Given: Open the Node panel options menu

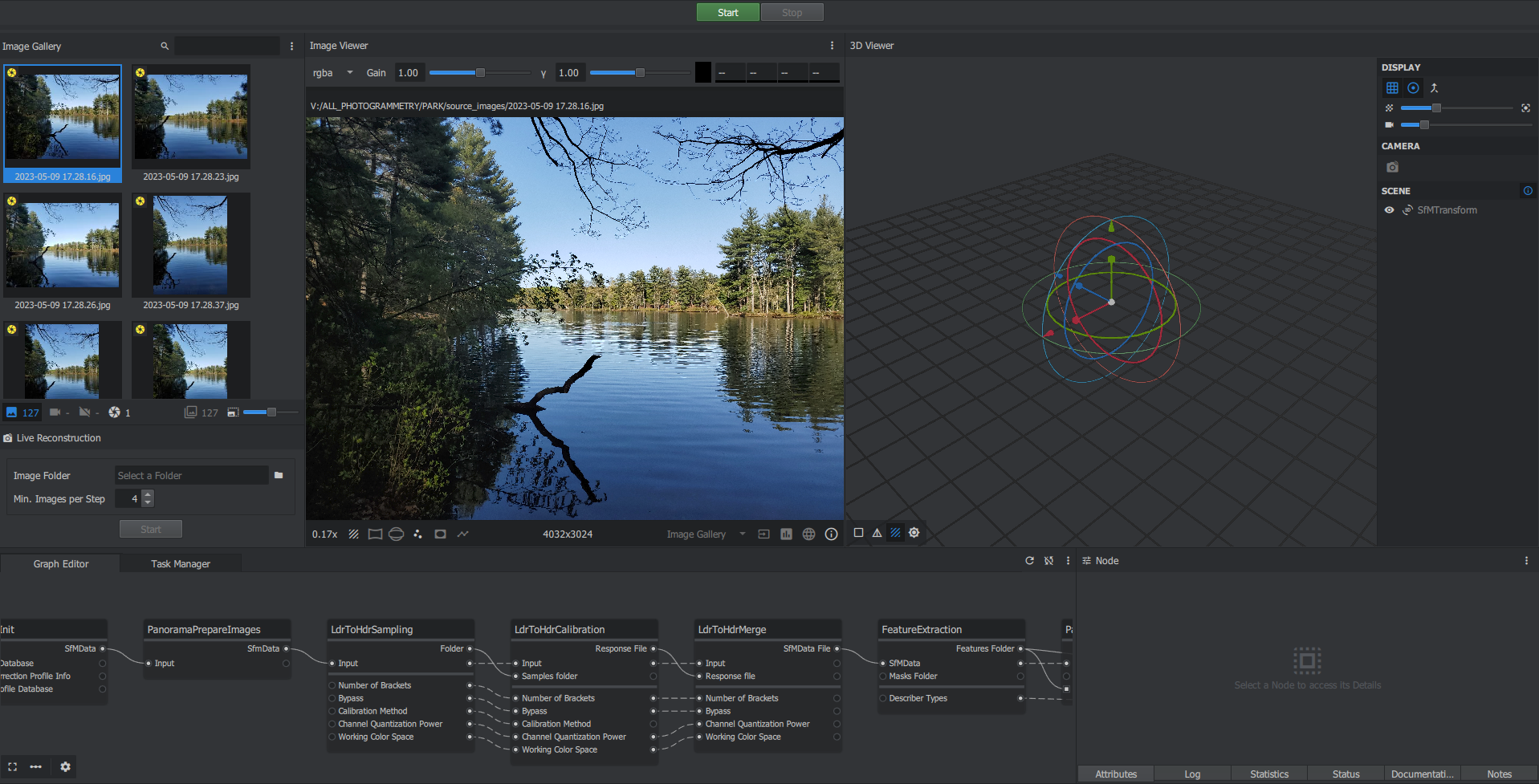Looking at the screenshot, I should click(x=1526, y=561).
